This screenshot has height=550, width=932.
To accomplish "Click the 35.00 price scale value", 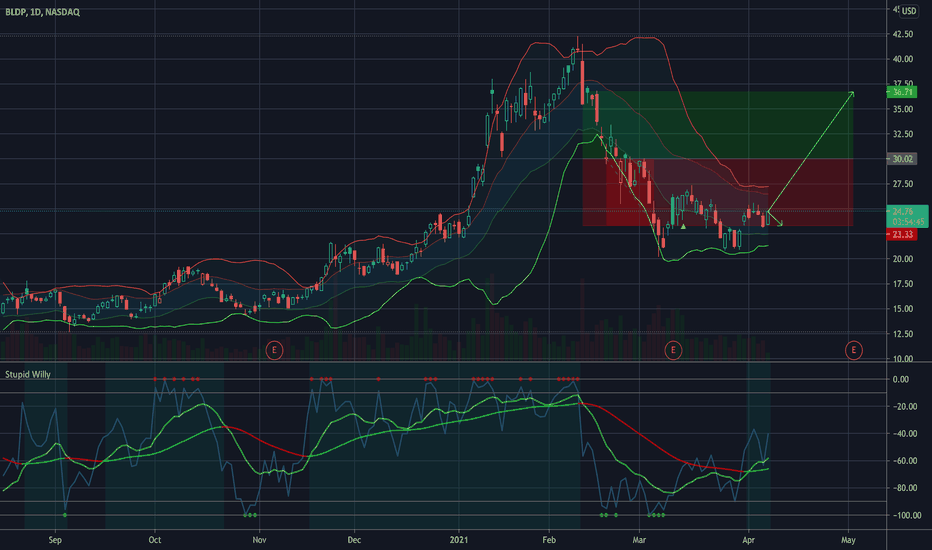I will (x=902, y=109).
